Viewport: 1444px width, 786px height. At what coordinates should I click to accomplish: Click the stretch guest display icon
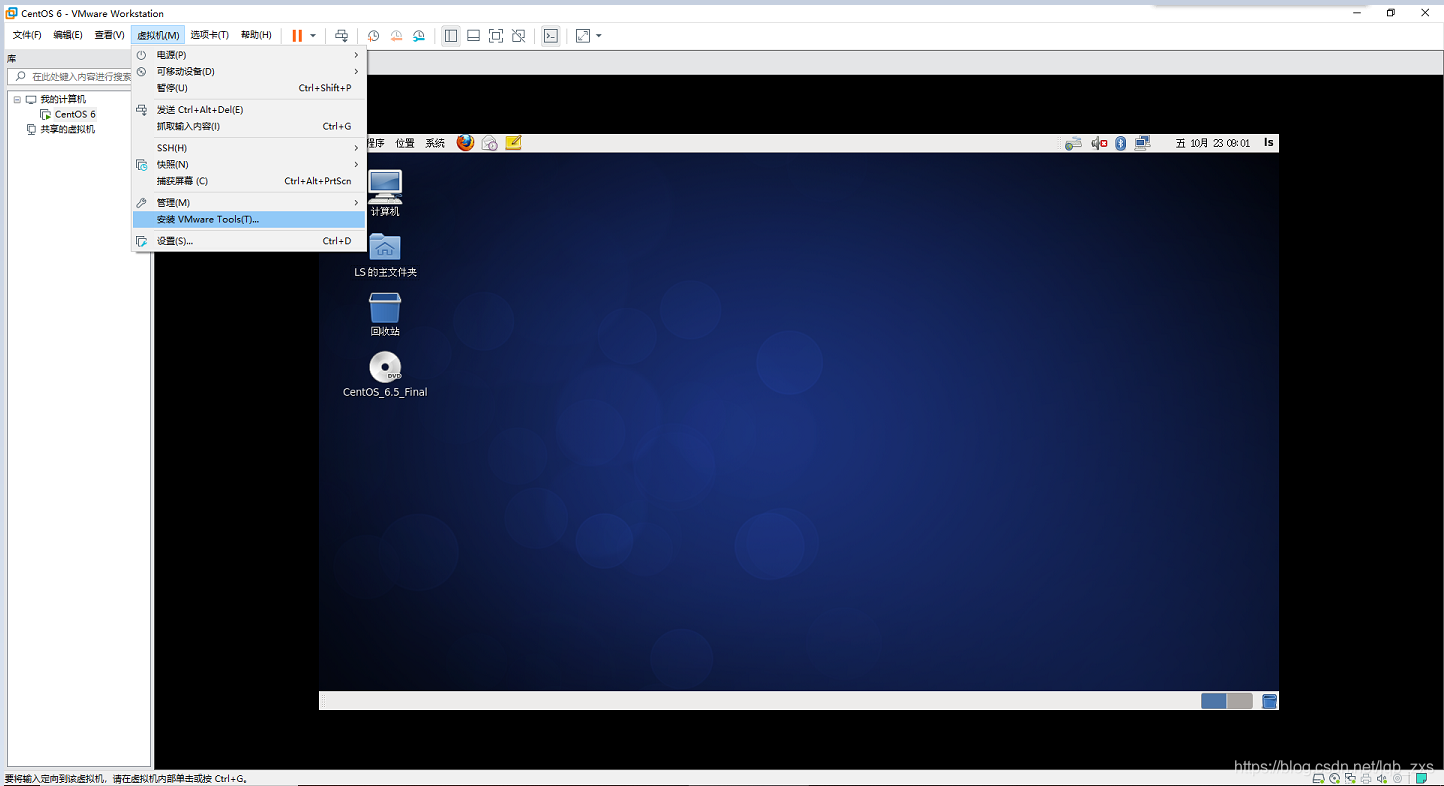(x=583, y=36)
